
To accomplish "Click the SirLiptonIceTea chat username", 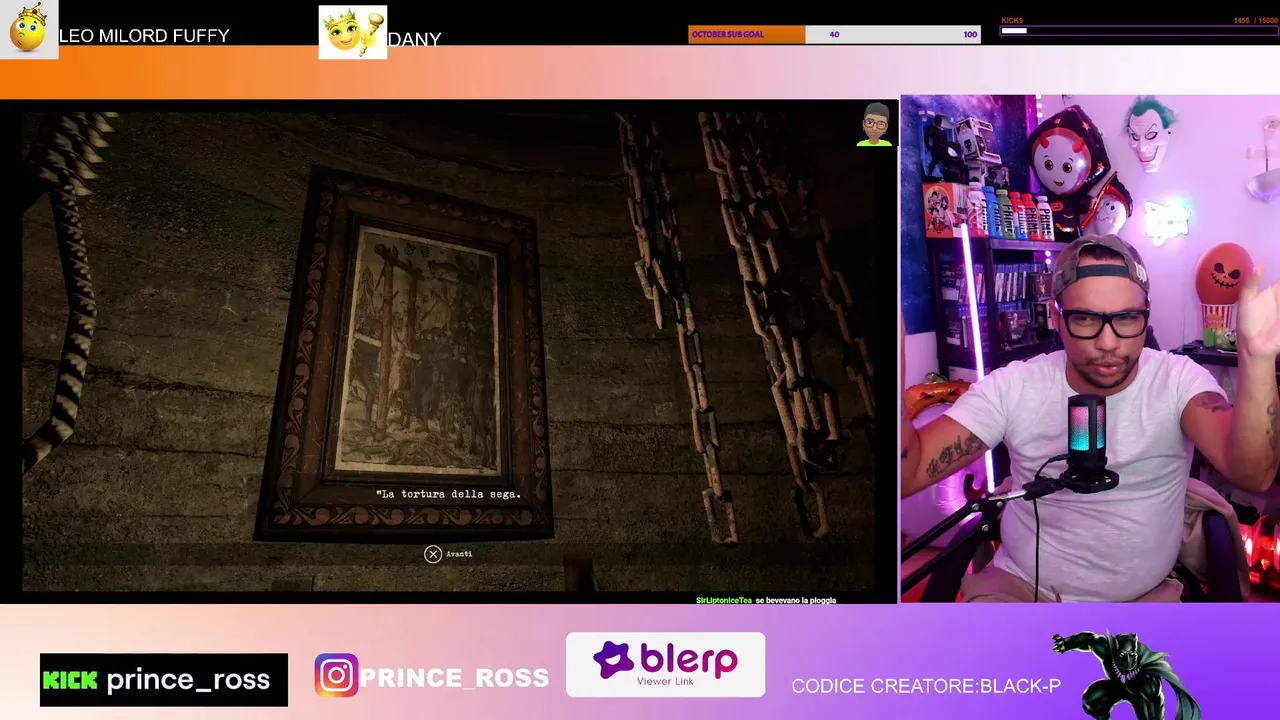I will coord(723,600).
